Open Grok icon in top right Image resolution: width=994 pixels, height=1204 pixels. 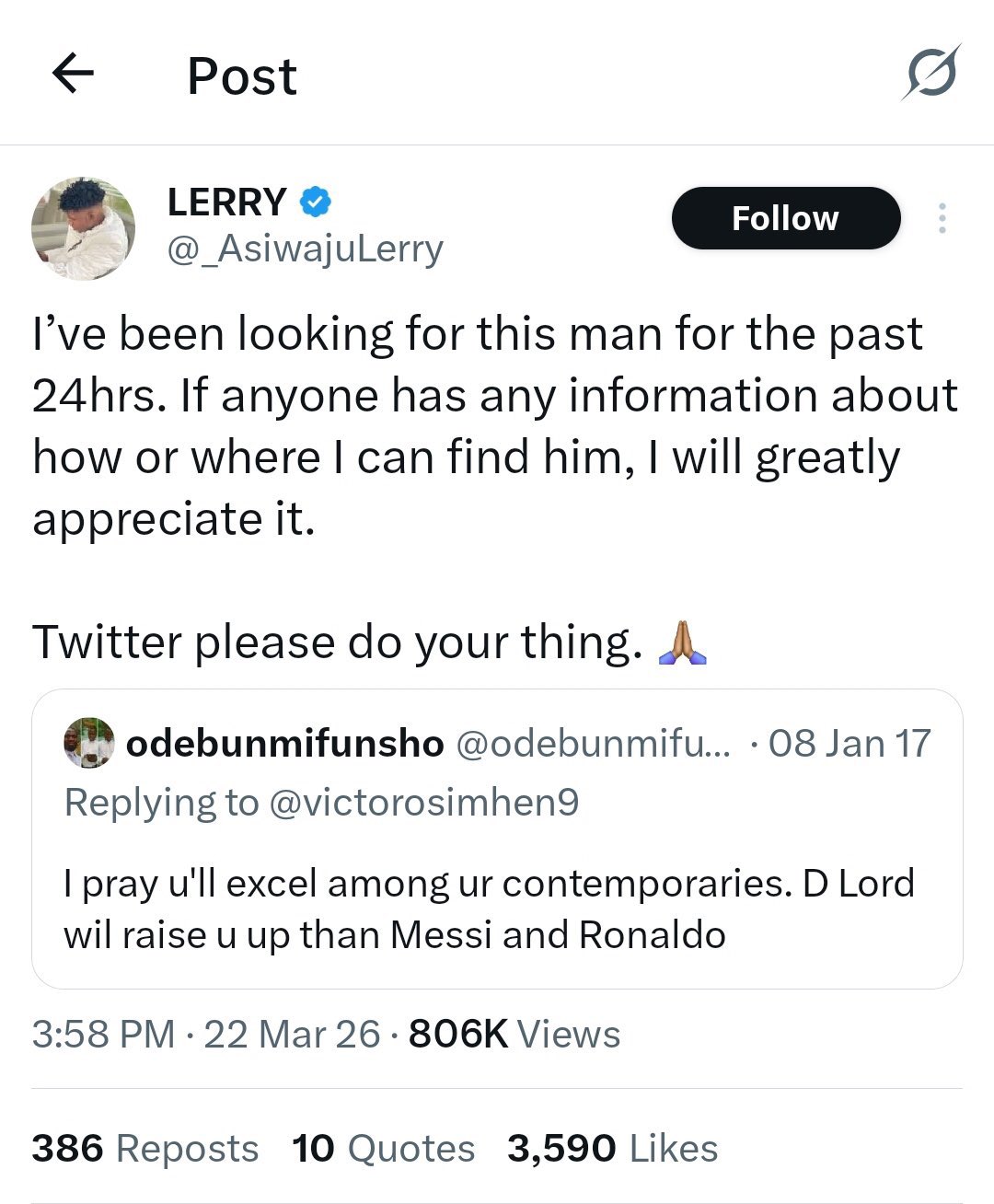[x=930, y=73]
